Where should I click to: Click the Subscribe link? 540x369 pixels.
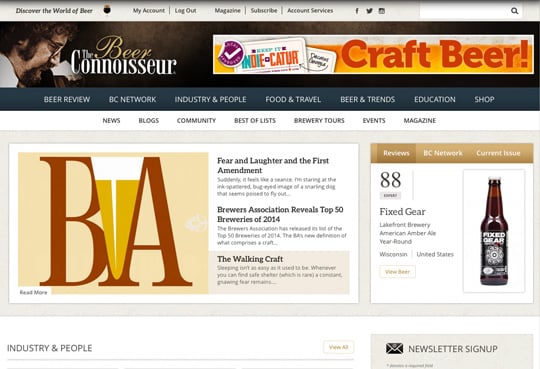264,11
